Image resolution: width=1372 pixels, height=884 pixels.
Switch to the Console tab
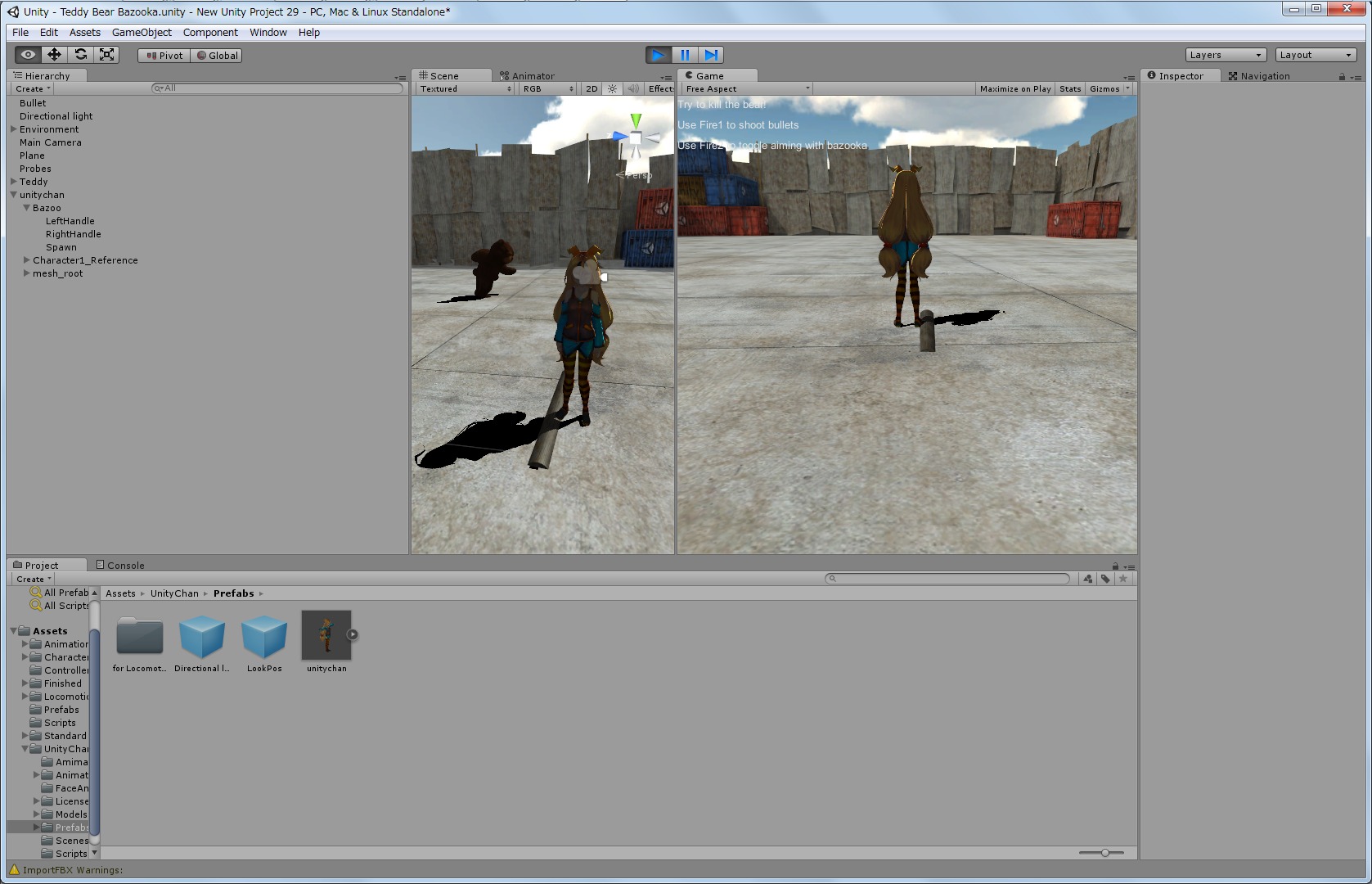pyautogui.click(x=120, y=565)
